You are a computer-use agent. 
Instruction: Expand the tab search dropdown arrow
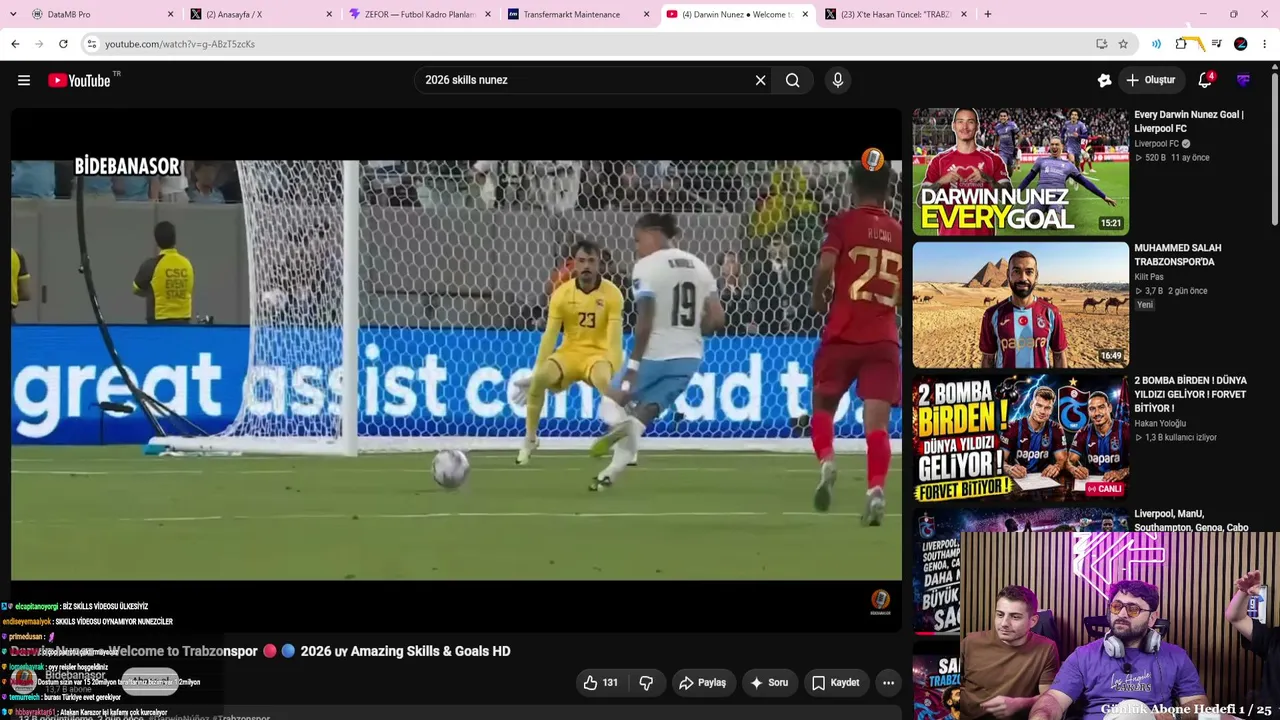click(13, 14)
